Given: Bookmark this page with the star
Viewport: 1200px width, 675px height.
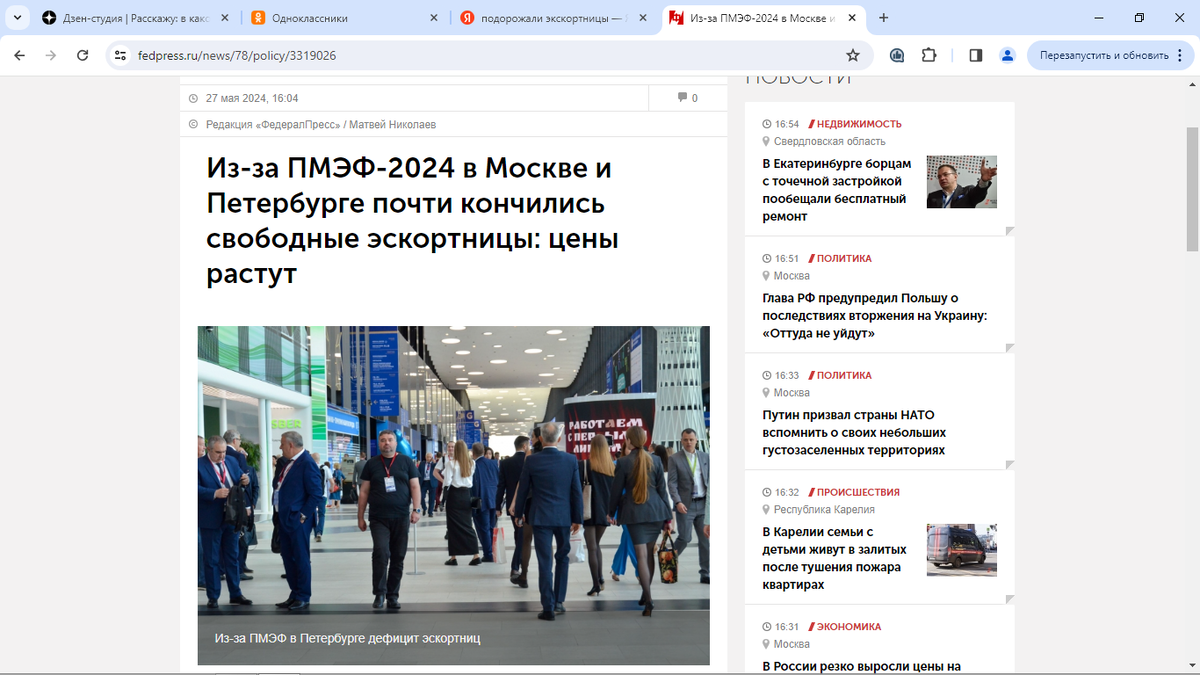Looking at the screenshot, I should pos(853,55).
